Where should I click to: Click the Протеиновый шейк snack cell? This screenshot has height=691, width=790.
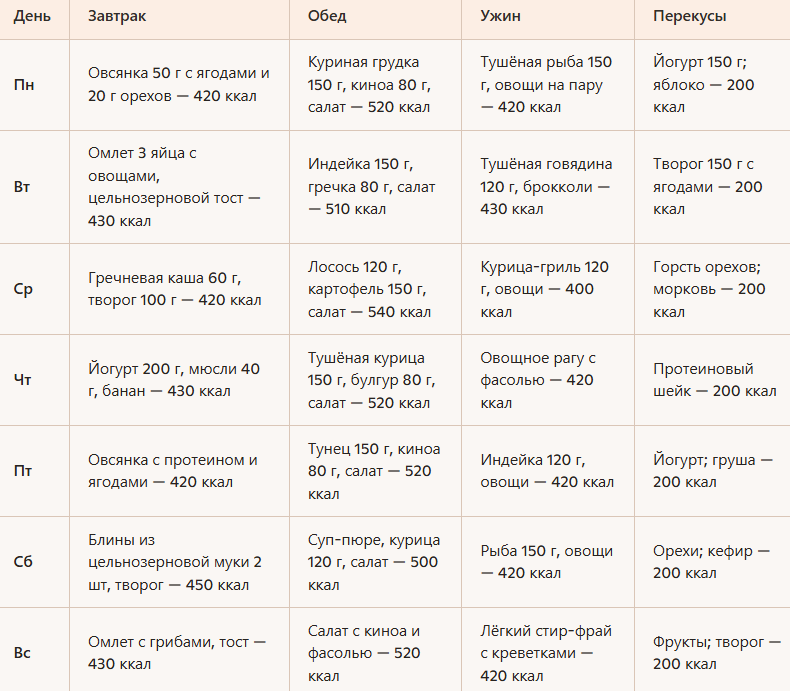tap(712, 380)
